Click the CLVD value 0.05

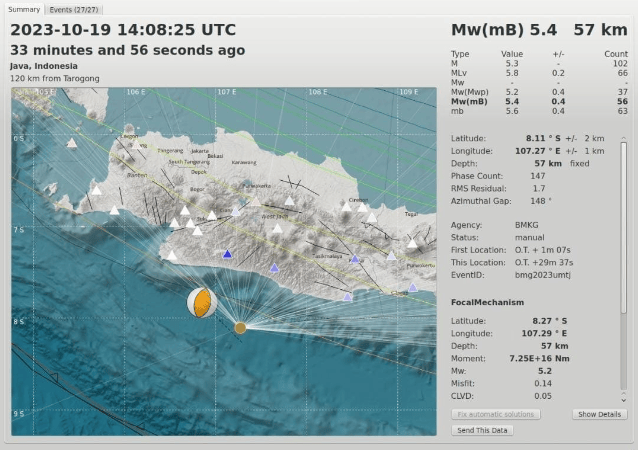(x=543, y=396)
